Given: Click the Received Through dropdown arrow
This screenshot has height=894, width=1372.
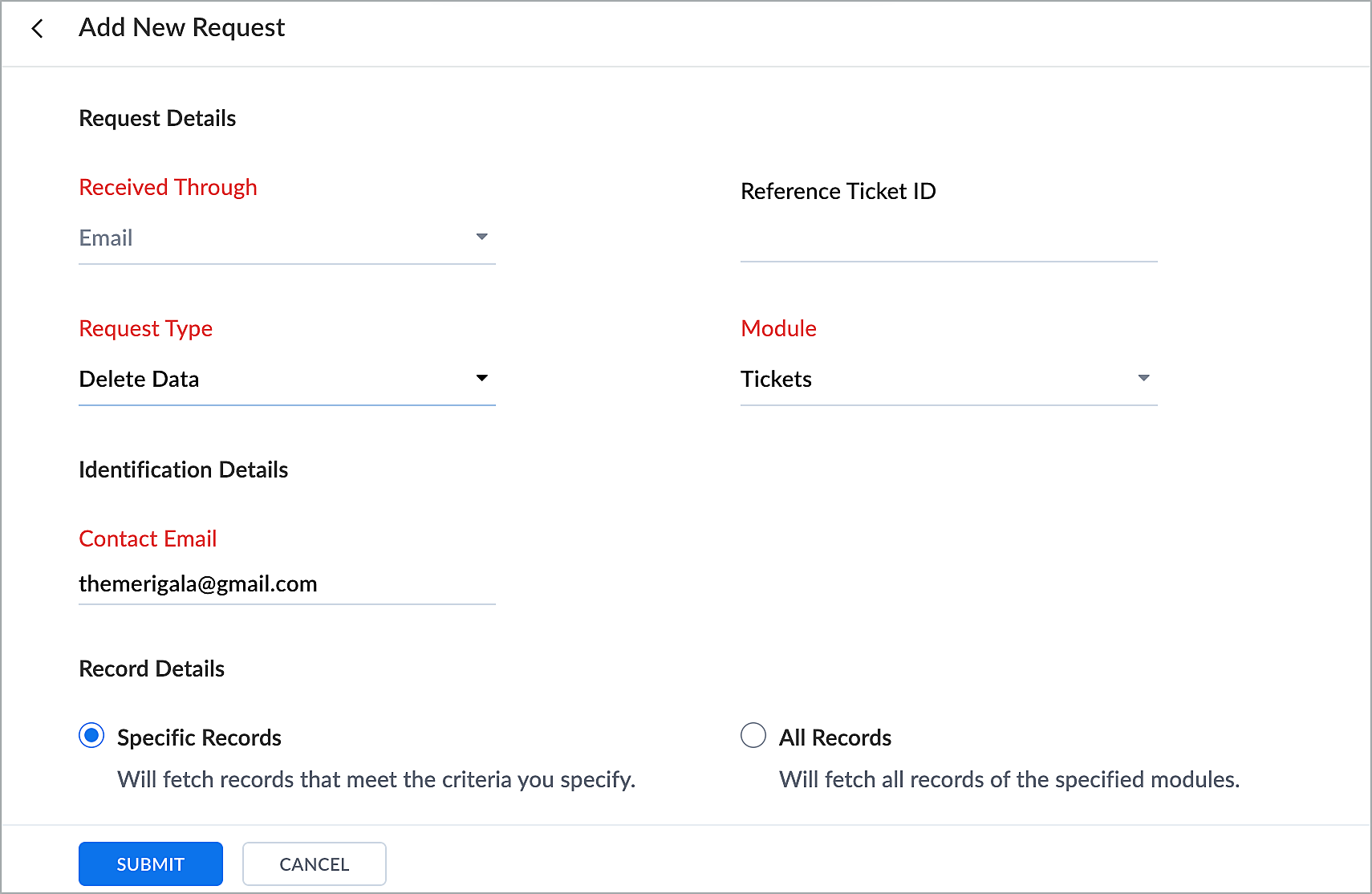Looking at the screenshot, I should point(481,237).
